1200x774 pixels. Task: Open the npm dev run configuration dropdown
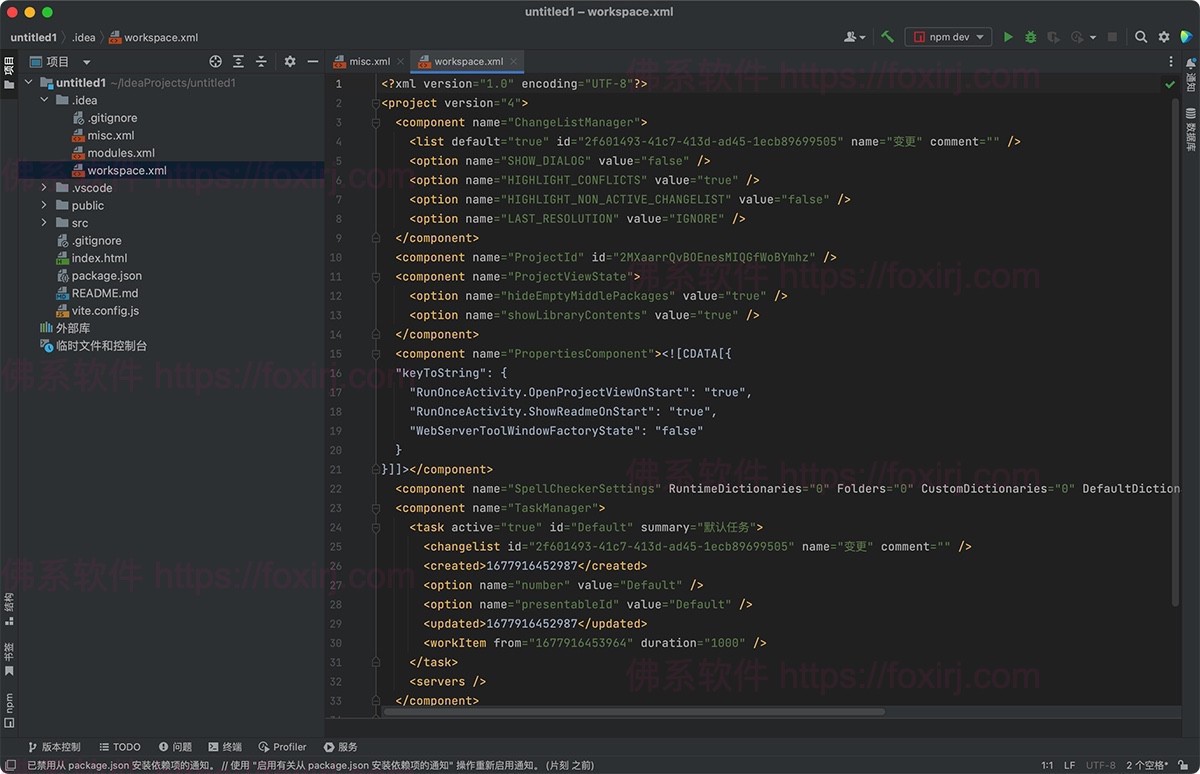pos(948,36)
